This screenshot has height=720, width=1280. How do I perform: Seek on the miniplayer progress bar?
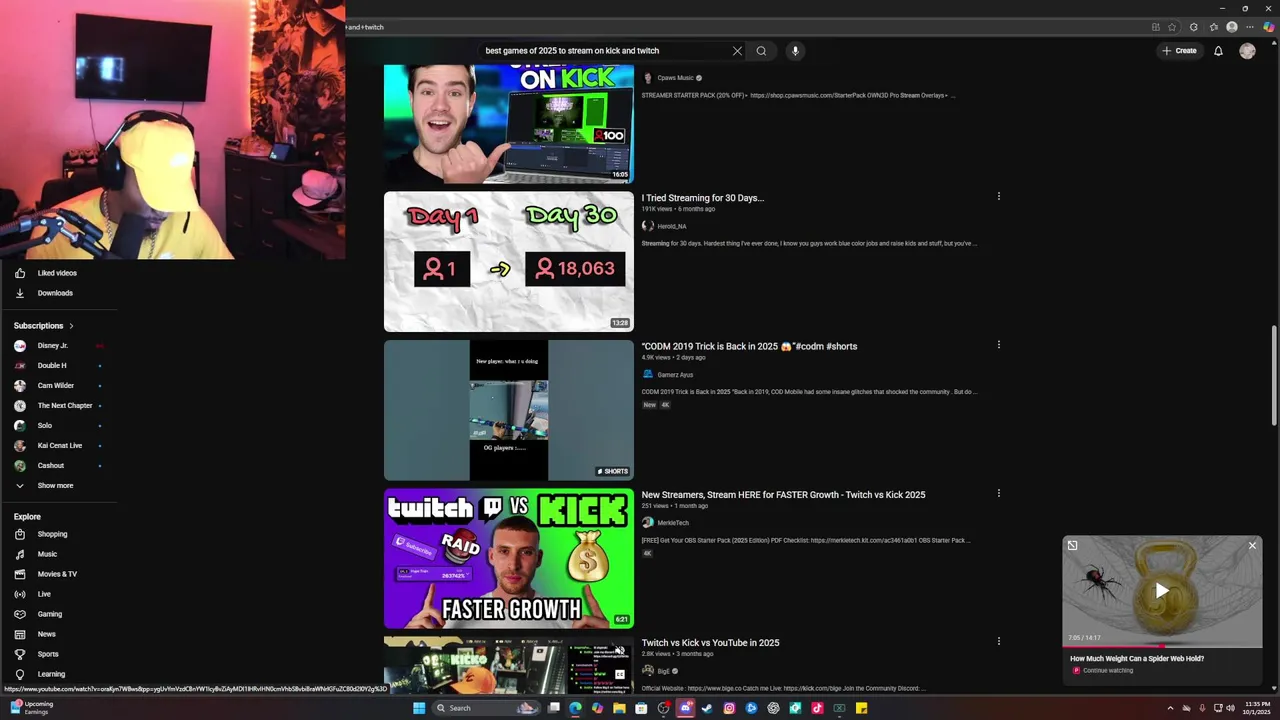[1162, 646]
